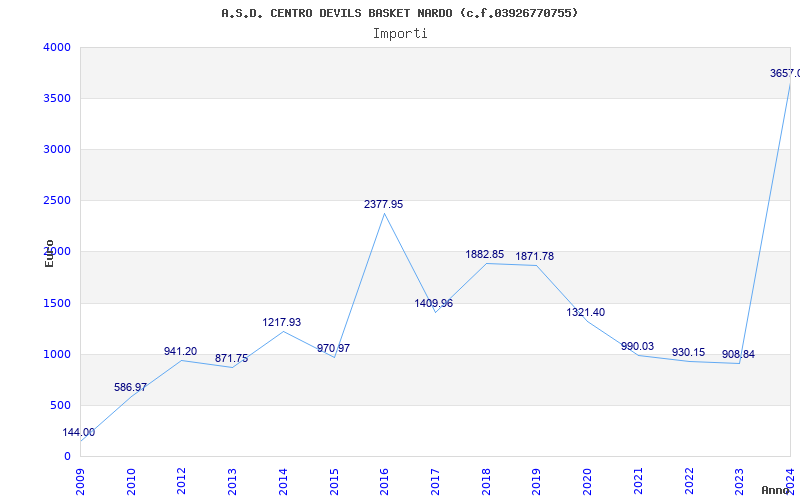Click the 2023 x-axis year label

740,482
